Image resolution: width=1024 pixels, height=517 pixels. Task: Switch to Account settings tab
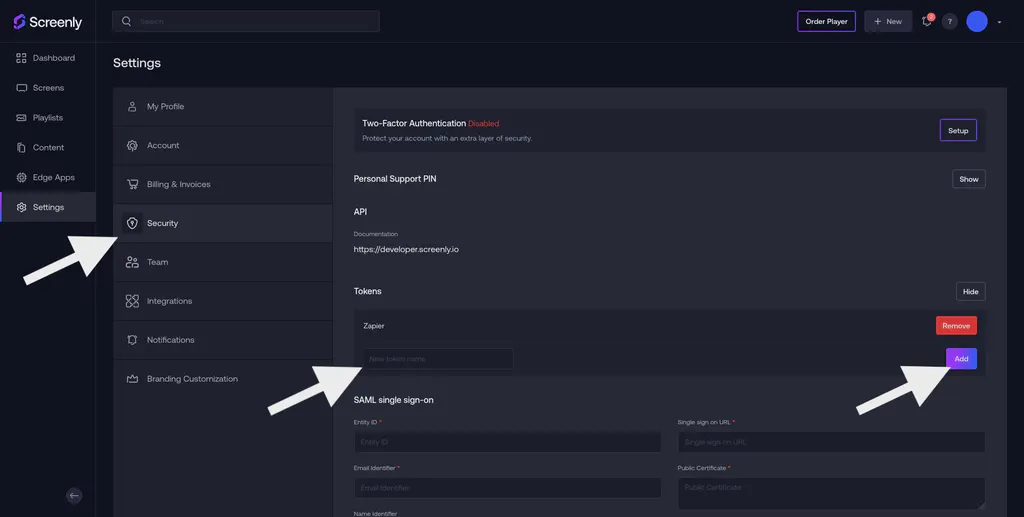tap(223, 146)
